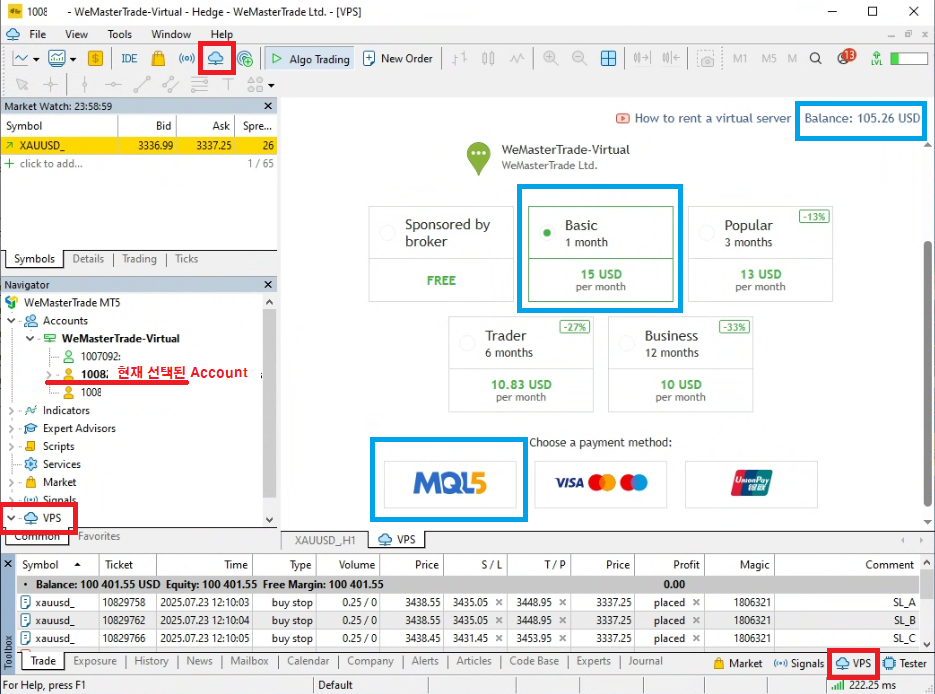
Task: Select bar chart icon
Action: (x=459, y=58)
